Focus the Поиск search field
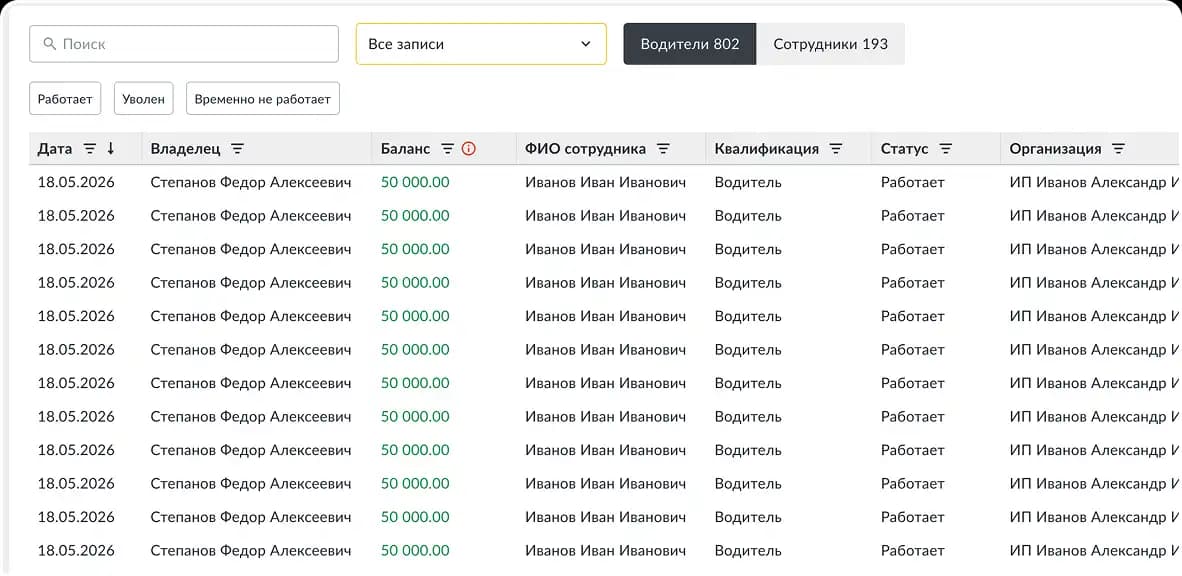This screenshot has width=1182, height=576. point(184,44)
